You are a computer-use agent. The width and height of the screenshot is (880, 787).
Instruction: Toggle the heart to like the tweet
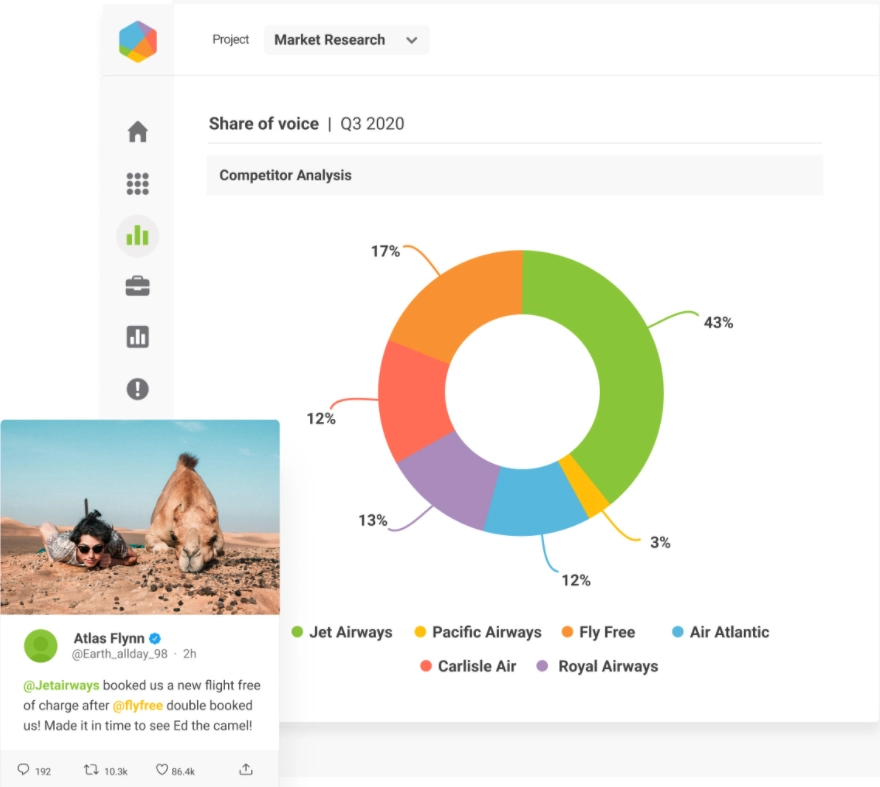162,770
